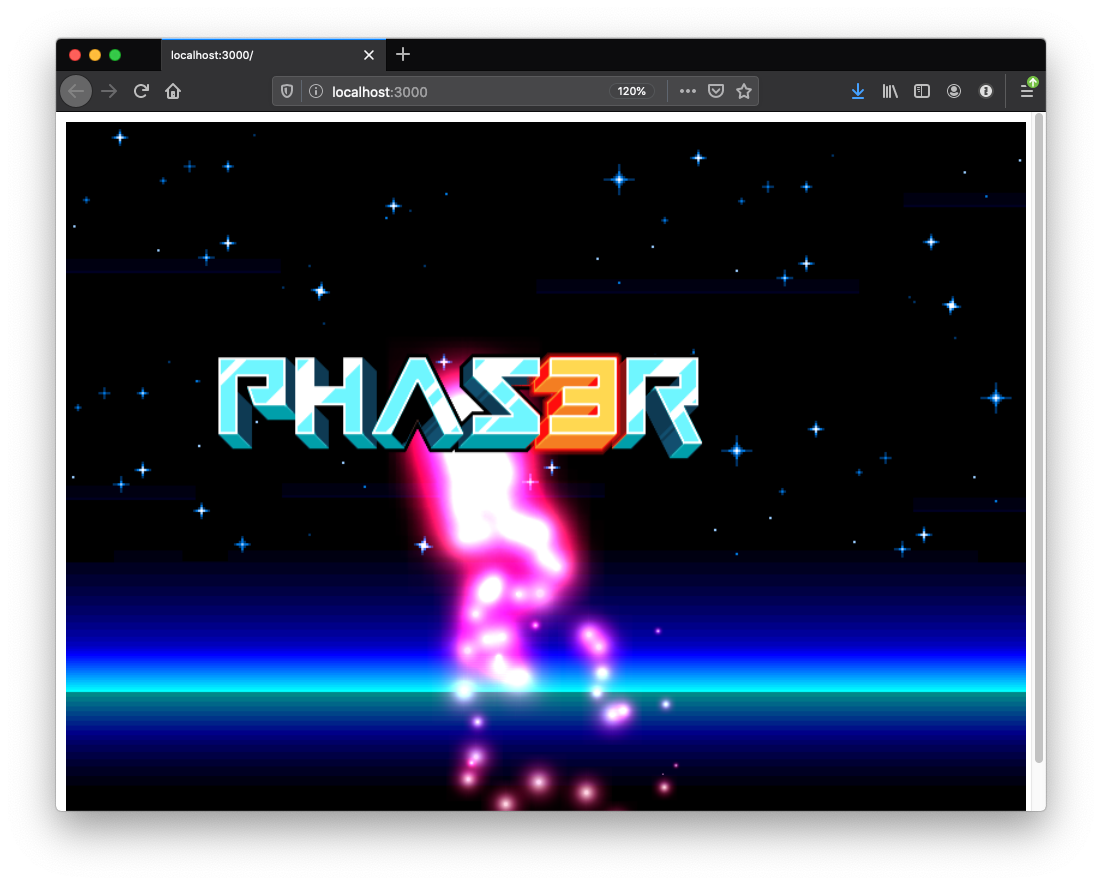Open the Downloads panel icon
1102x885 pixels.
(x=857, y=91)
